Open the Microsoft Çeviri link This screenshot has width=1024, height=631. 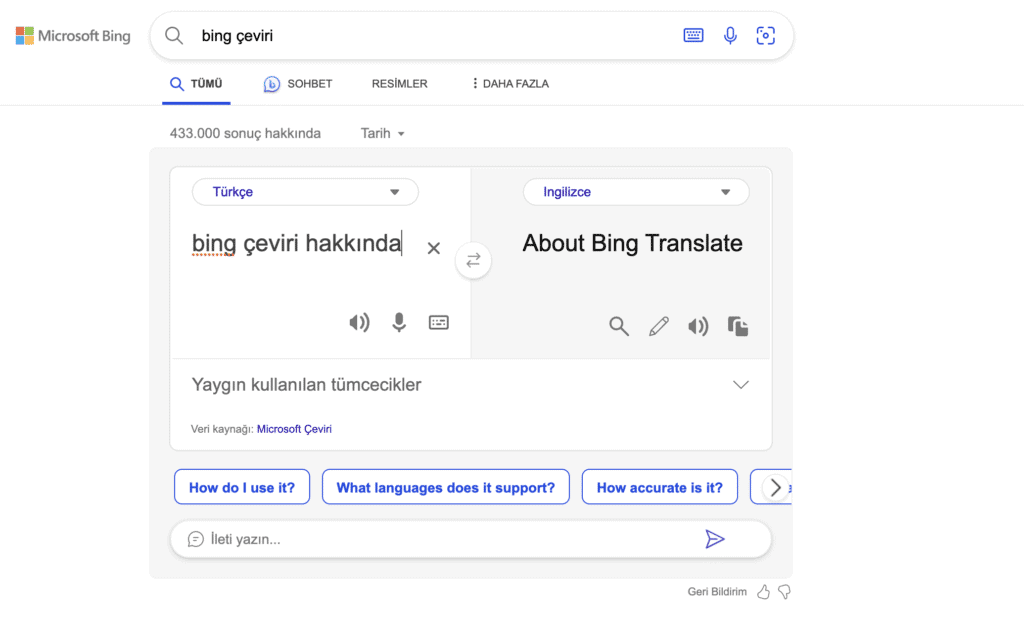click(x=295, y=429)
